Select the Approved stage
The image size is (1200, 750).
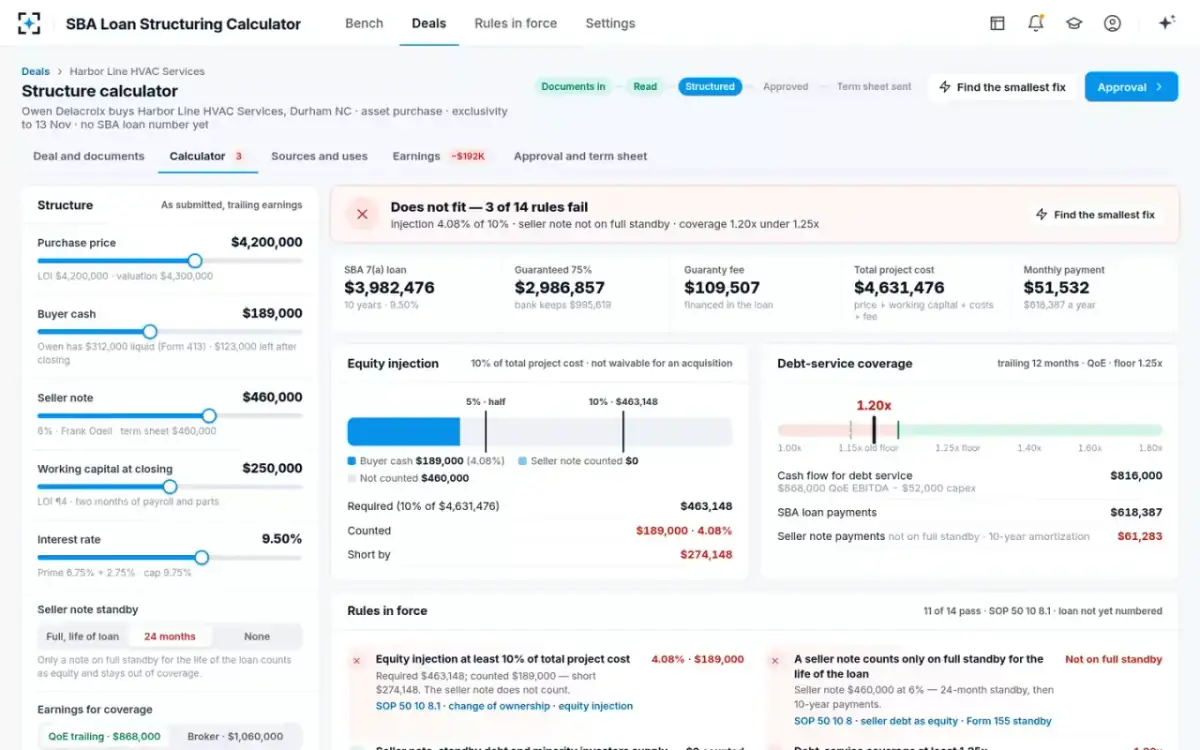click(x=785, y=86)
